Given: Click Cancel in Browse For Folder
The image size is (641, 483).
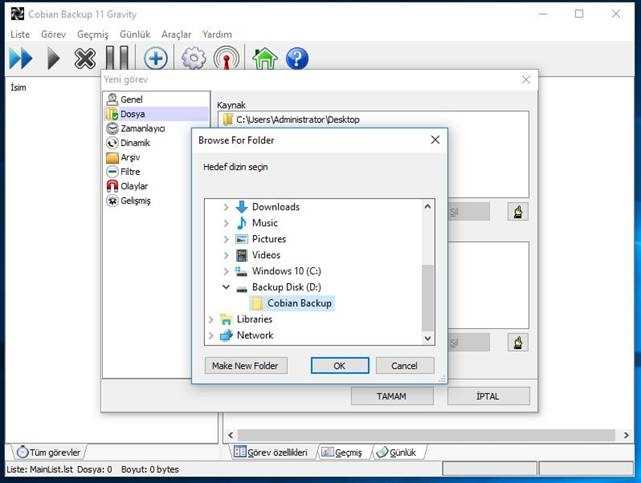Looking at the screenshot, I should (405, 365).
